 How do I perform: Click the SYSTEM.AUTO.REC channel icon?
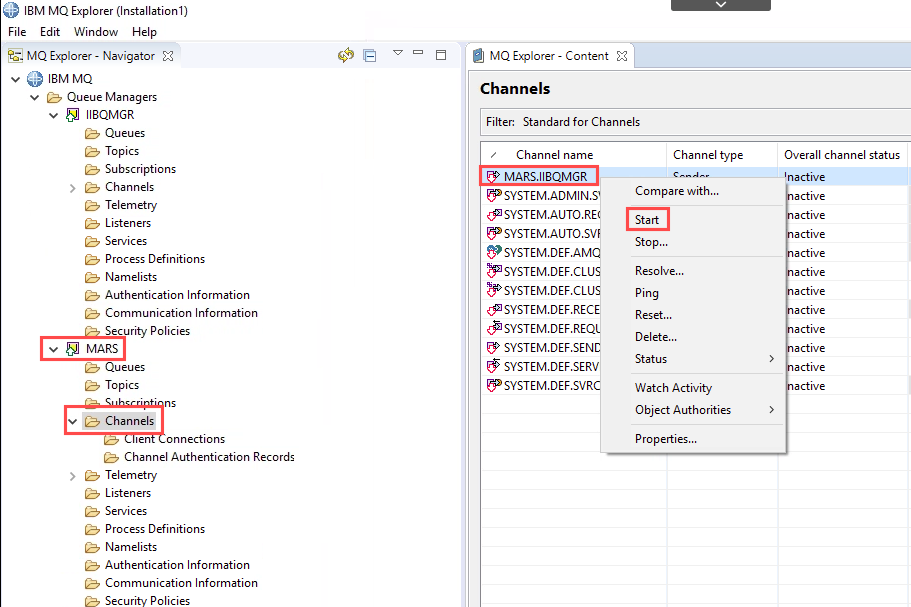[x=493, y=214]
